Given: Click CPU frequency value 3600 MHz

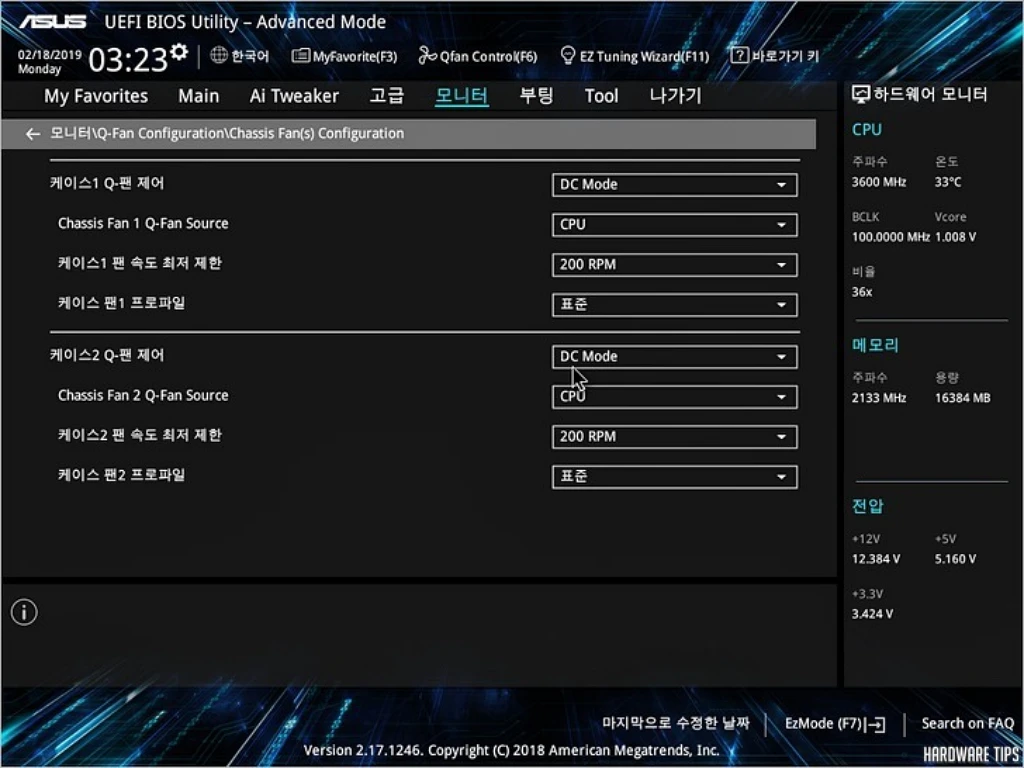Looking at the screenshot, I should tap(879, 182).
